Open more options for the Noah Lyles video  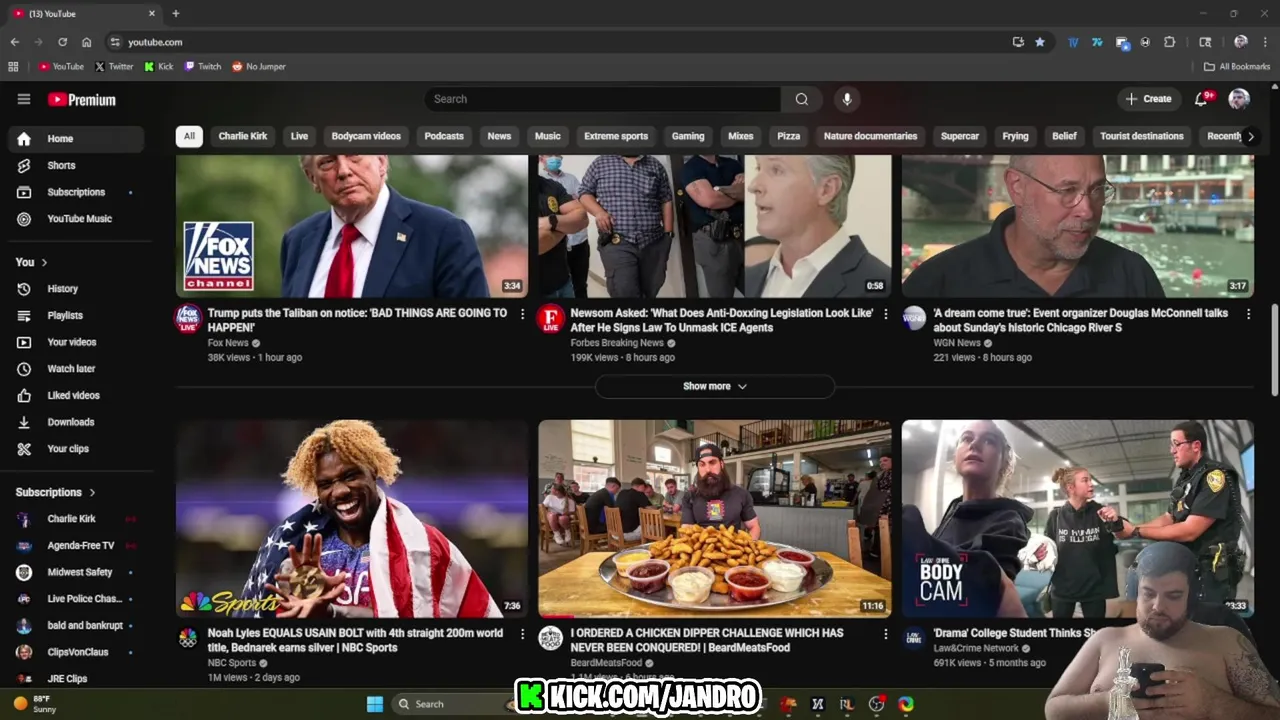tap(522, 633)
